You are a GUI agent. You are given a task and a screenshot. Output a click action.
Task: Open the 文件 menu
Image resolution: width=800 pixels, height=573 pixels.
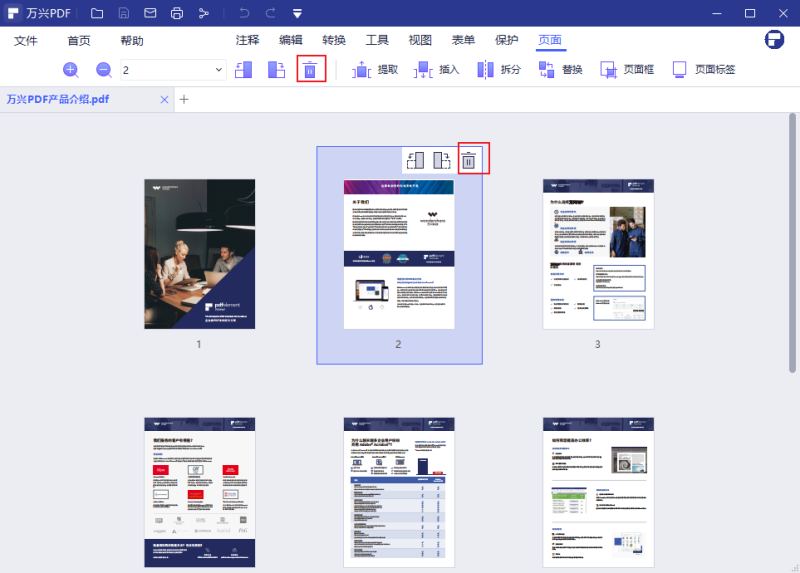(x=26, y=41)
